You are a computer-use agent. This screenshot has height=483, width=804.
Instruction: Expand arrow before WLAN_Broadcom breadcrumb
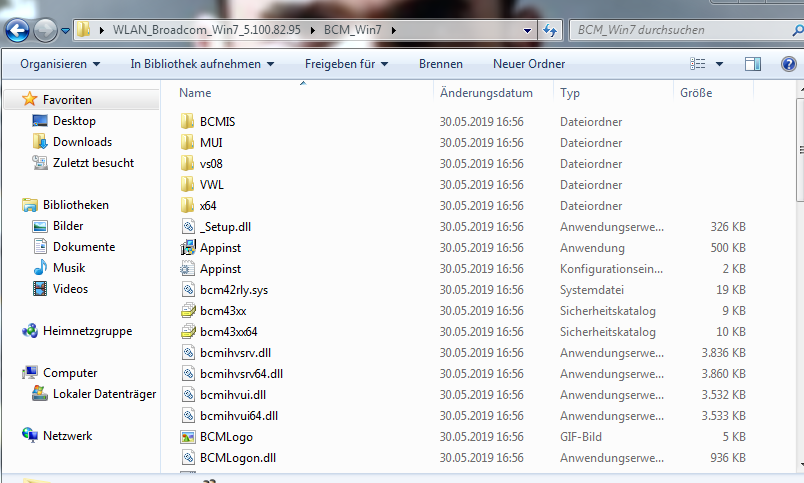(102, 30)
